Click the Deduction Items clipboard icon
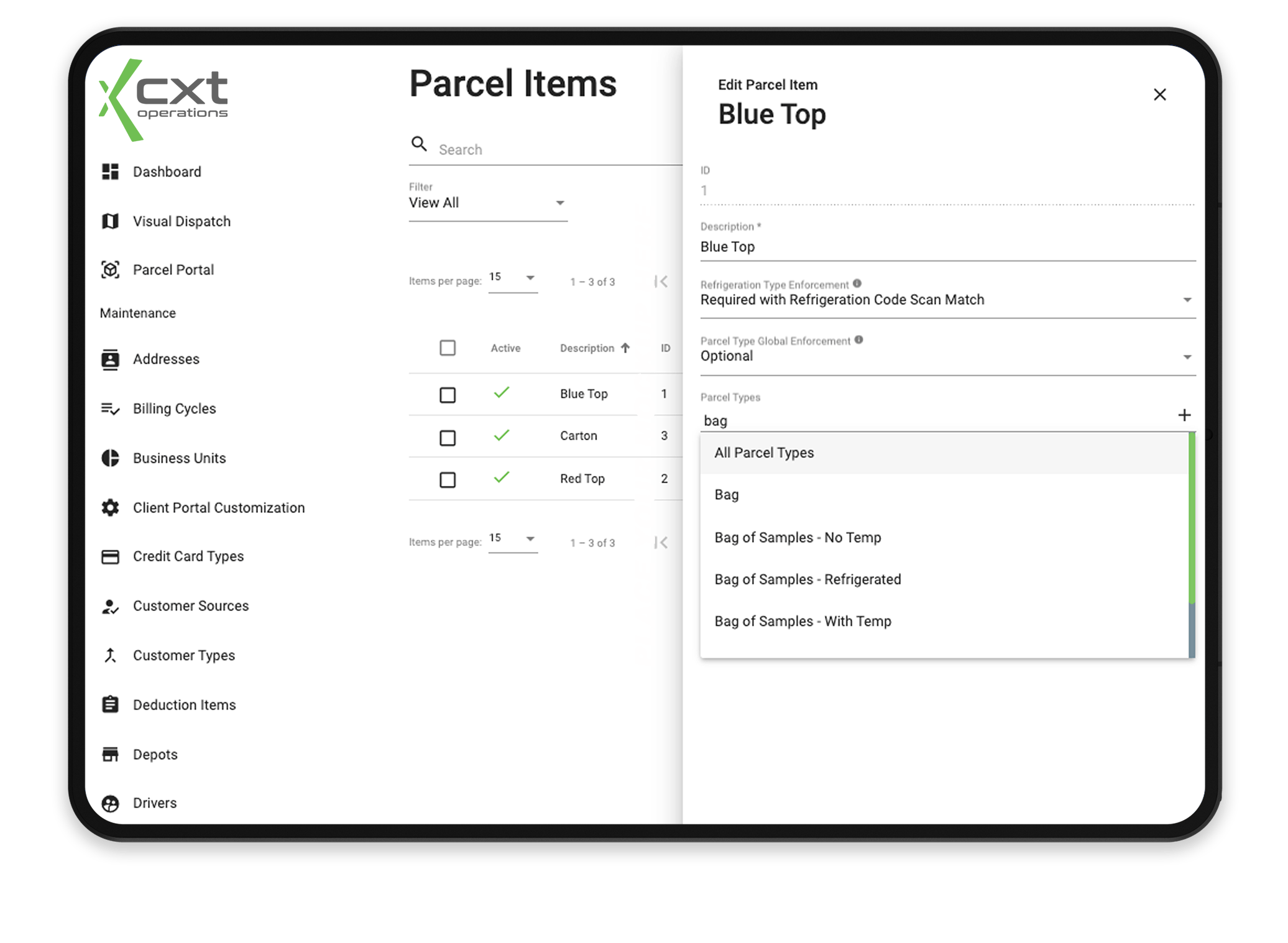1288x943 pixels. pyautogui.click(x=110, y=704)
